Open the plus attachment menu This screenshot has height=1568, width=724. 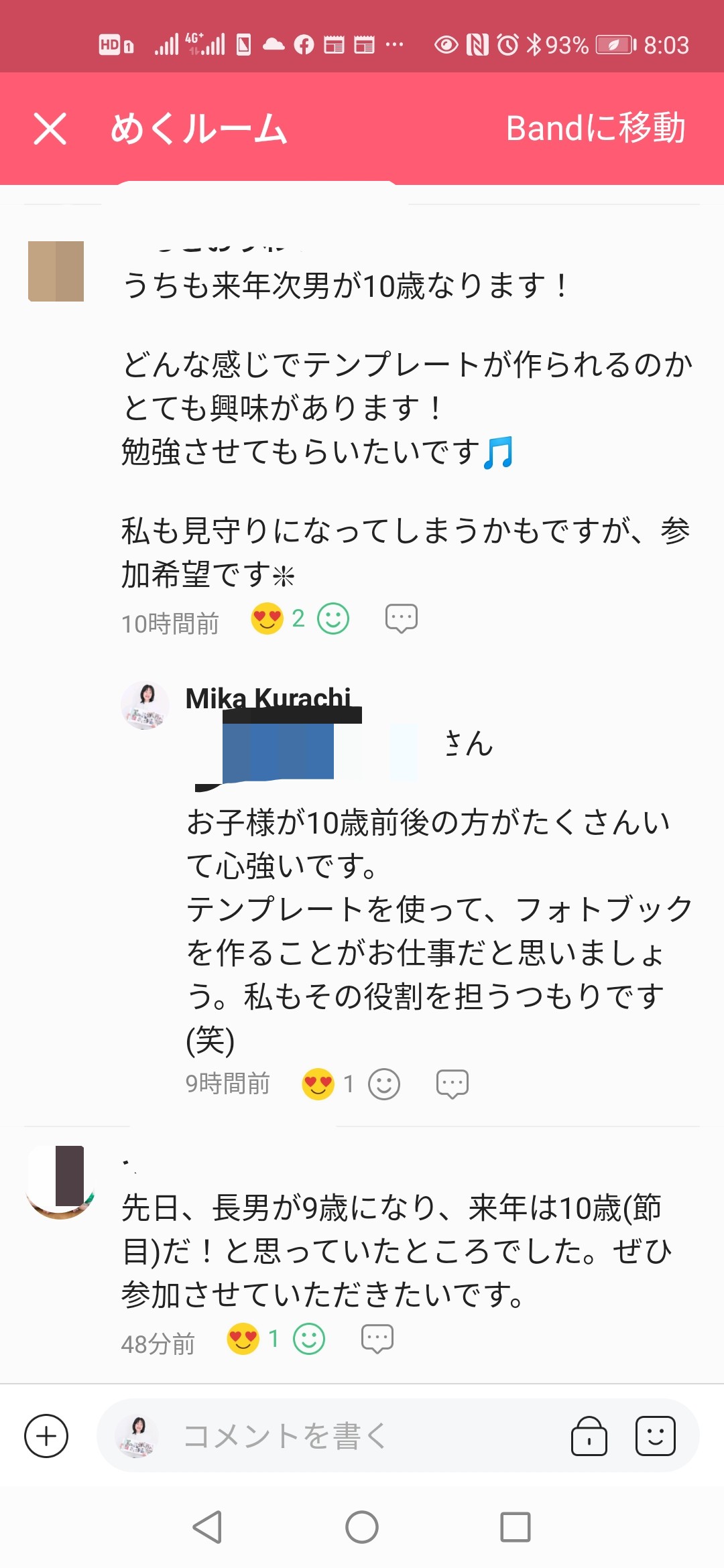[x=46, y=1436]
